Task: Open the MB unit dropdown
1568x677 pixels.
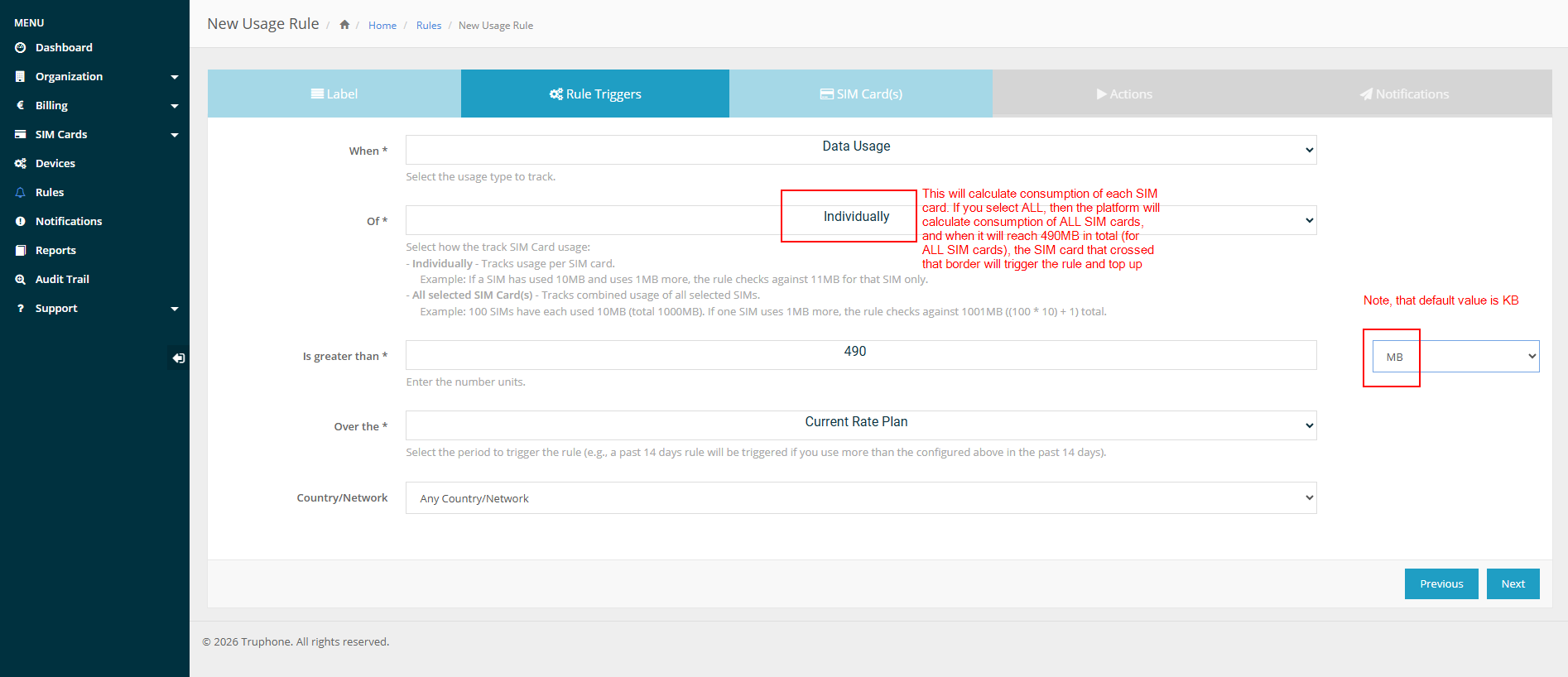Action: pos(1455,357)
